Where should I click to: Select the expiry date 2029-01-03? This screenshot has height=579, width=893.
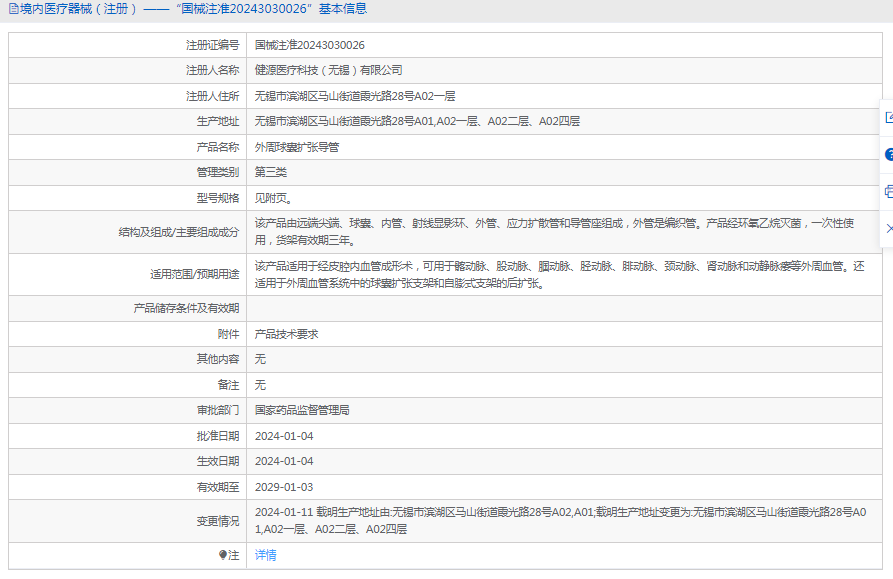(284, 487)
